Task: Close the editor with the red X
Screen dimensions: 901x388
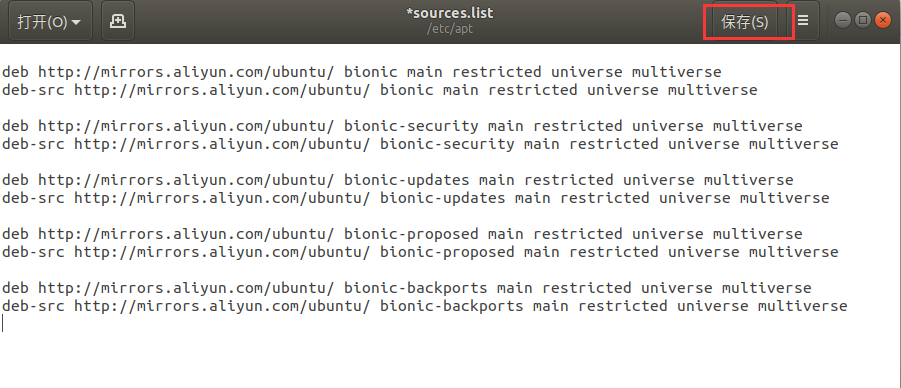Action: (883, 21)
